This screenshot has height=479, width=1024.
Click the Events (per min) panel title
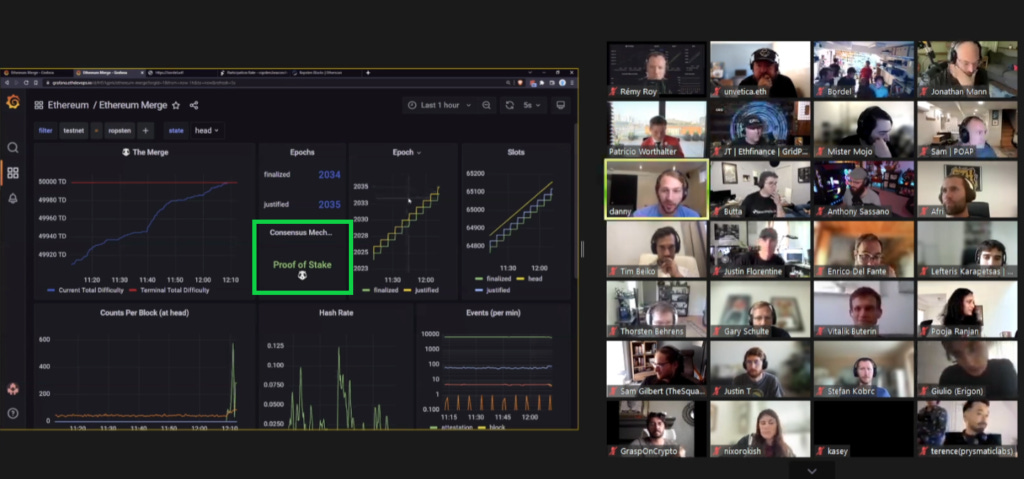493,313
